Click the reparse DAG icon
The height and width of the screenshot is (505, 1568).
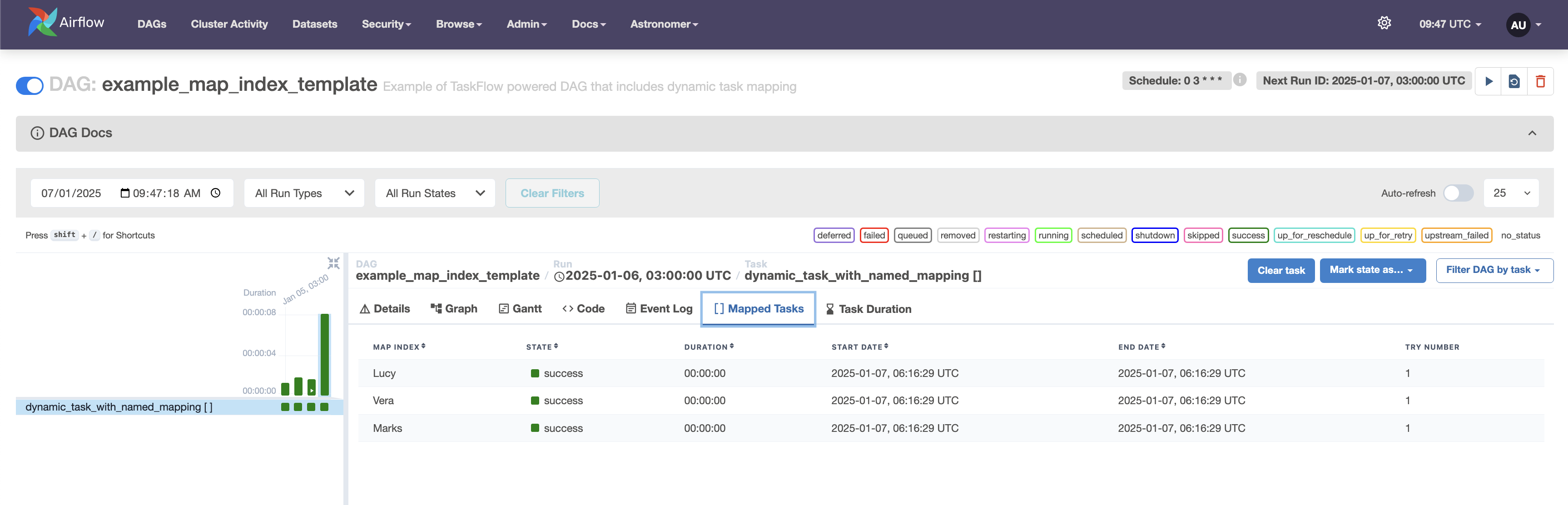click(1514, 82)
